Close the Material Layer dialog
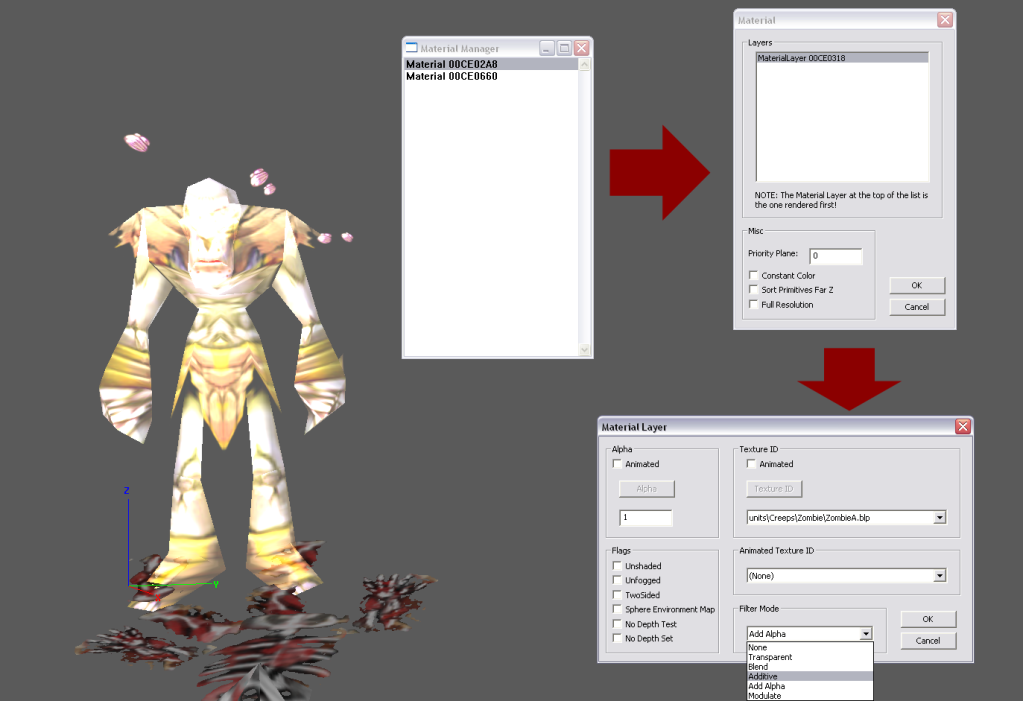Image resolution: width=1023 pixels, height=701 pixels. 962,427
